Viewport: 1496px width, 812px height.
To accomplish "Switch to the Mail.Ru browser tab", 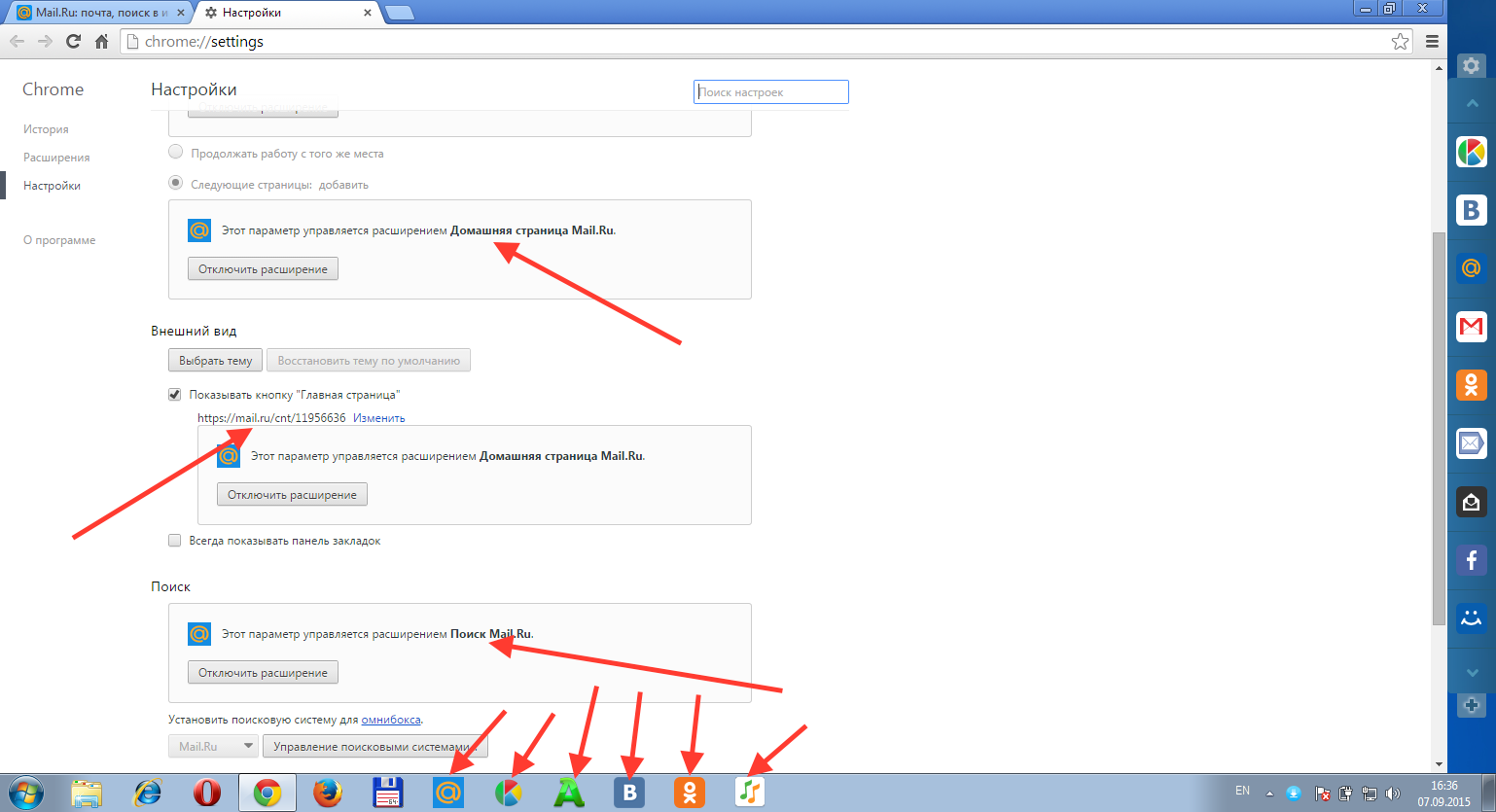I will tap(101, 13).
